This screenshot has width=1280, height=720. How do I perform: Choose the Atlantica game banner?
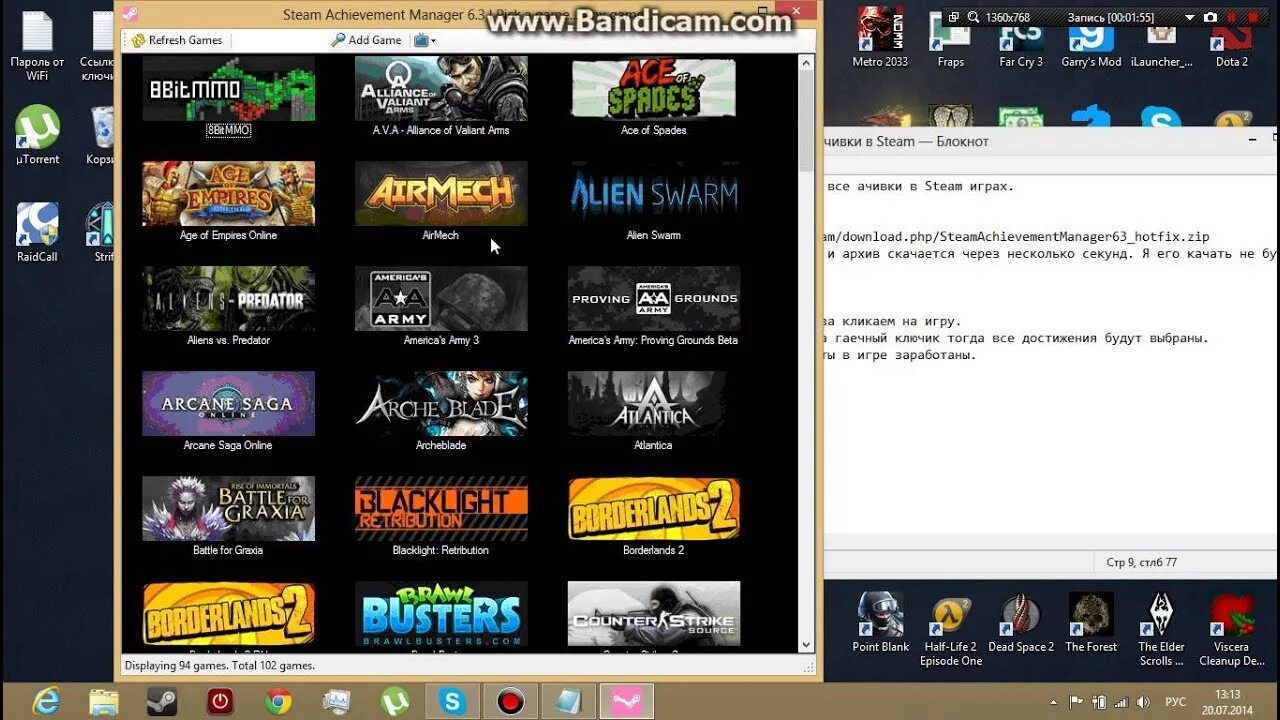654,404
